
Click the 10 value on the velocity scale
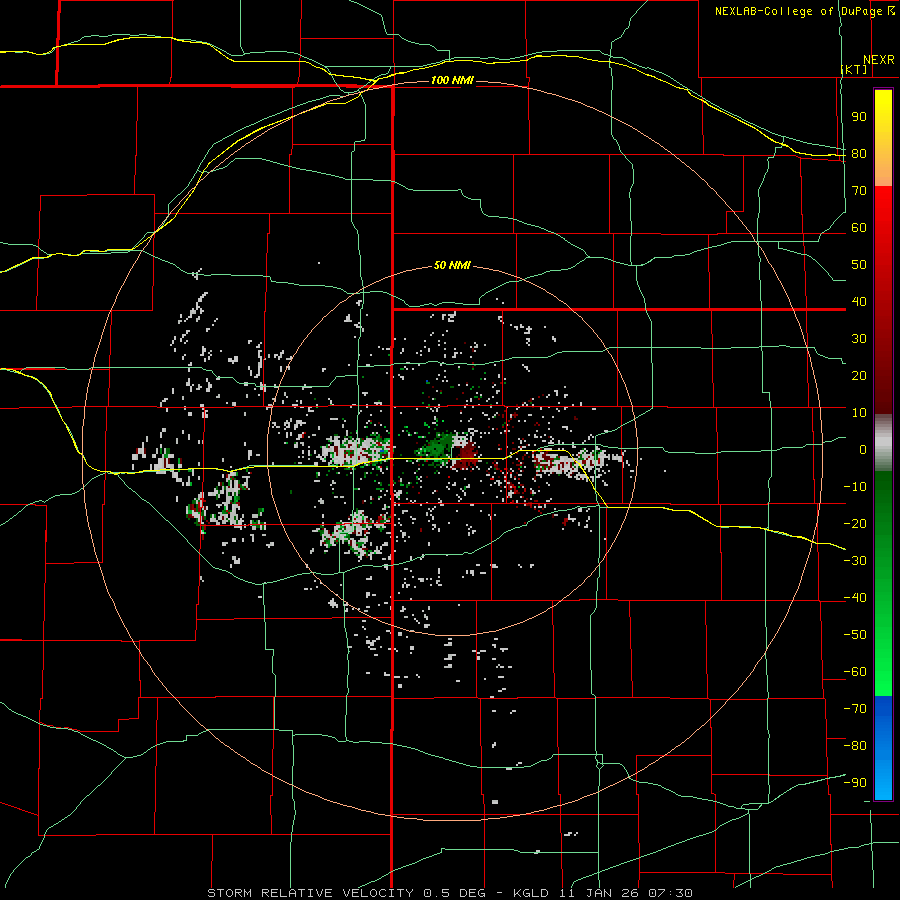pyautogui.click(x=859, y=413)
